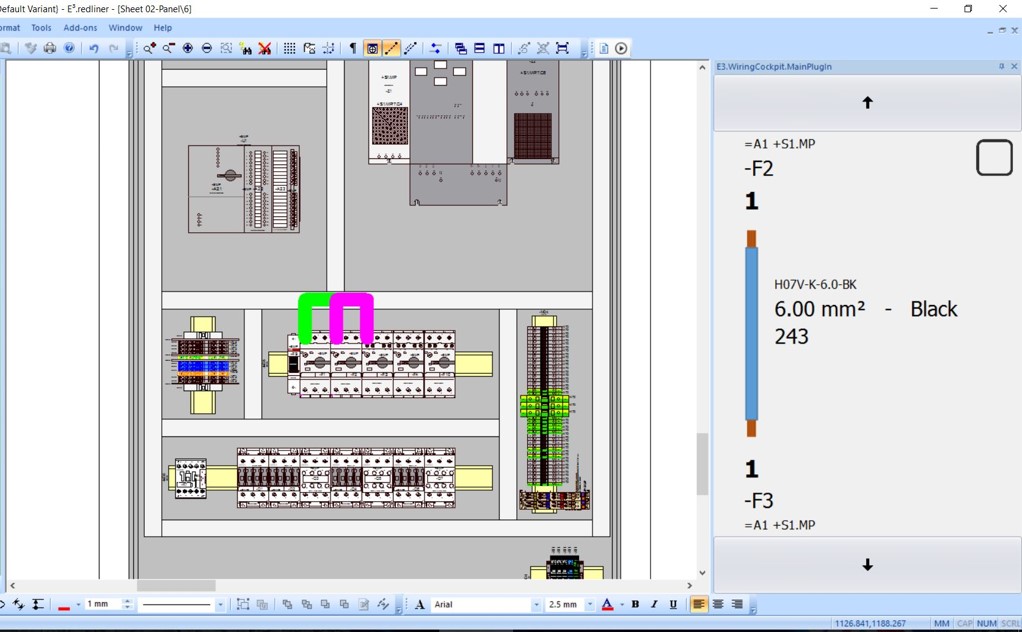This screenshot has width=1022, height=632.
Task: Click the Undo arrow icon
Action: 93,48
